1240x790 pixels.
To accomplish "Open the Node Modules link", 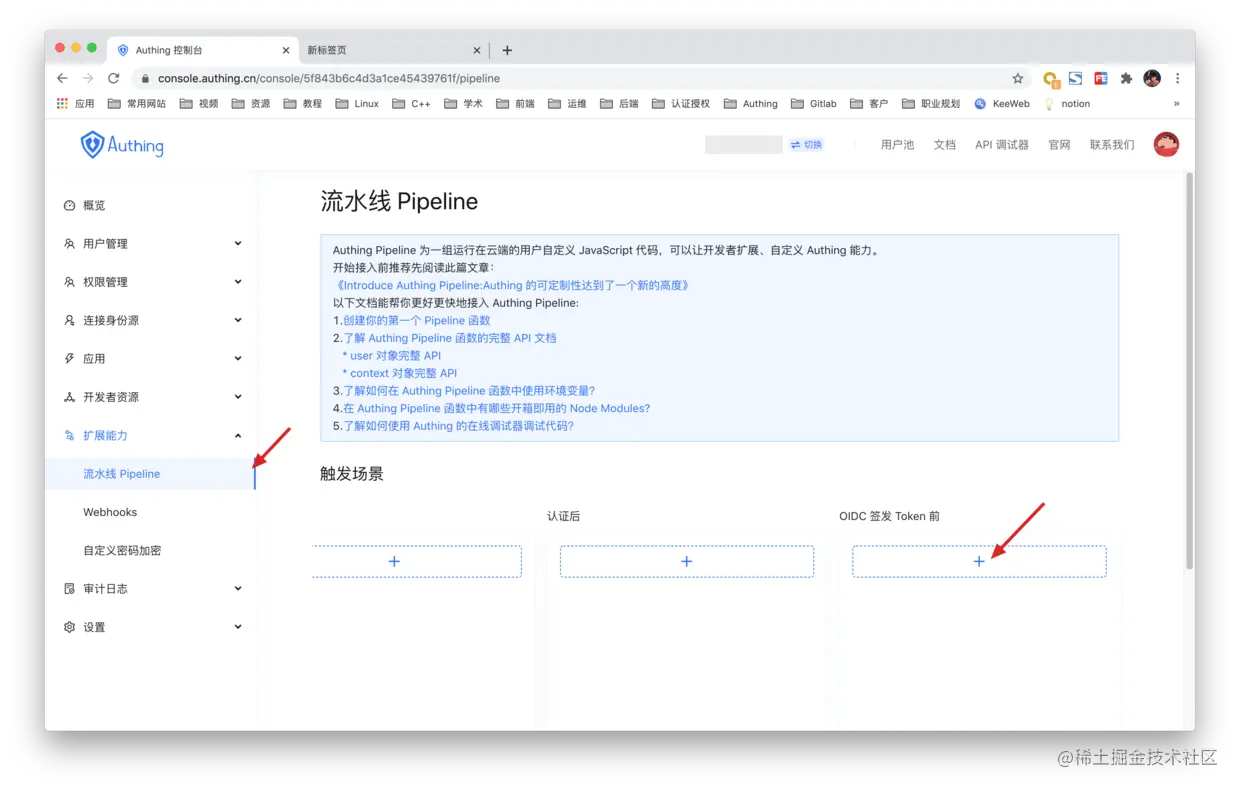I will point(497,408).
